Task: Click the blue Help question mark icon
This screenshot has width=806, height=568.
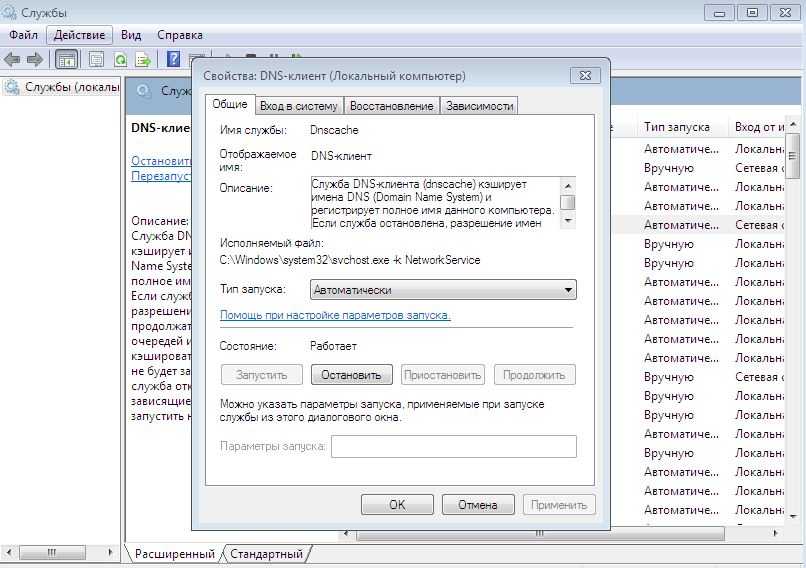Action: click(x=173, y=60)
